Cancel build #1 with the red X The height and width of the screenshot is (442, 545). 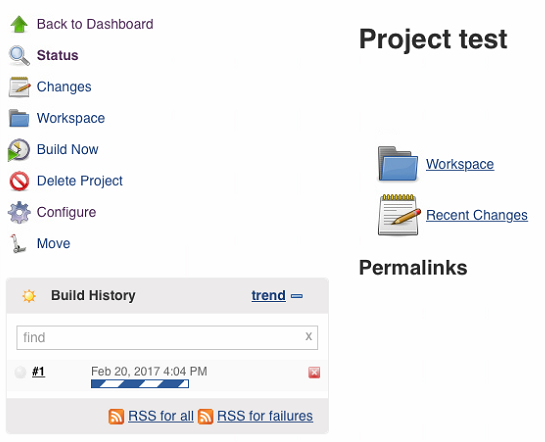(x=314, y=372)
